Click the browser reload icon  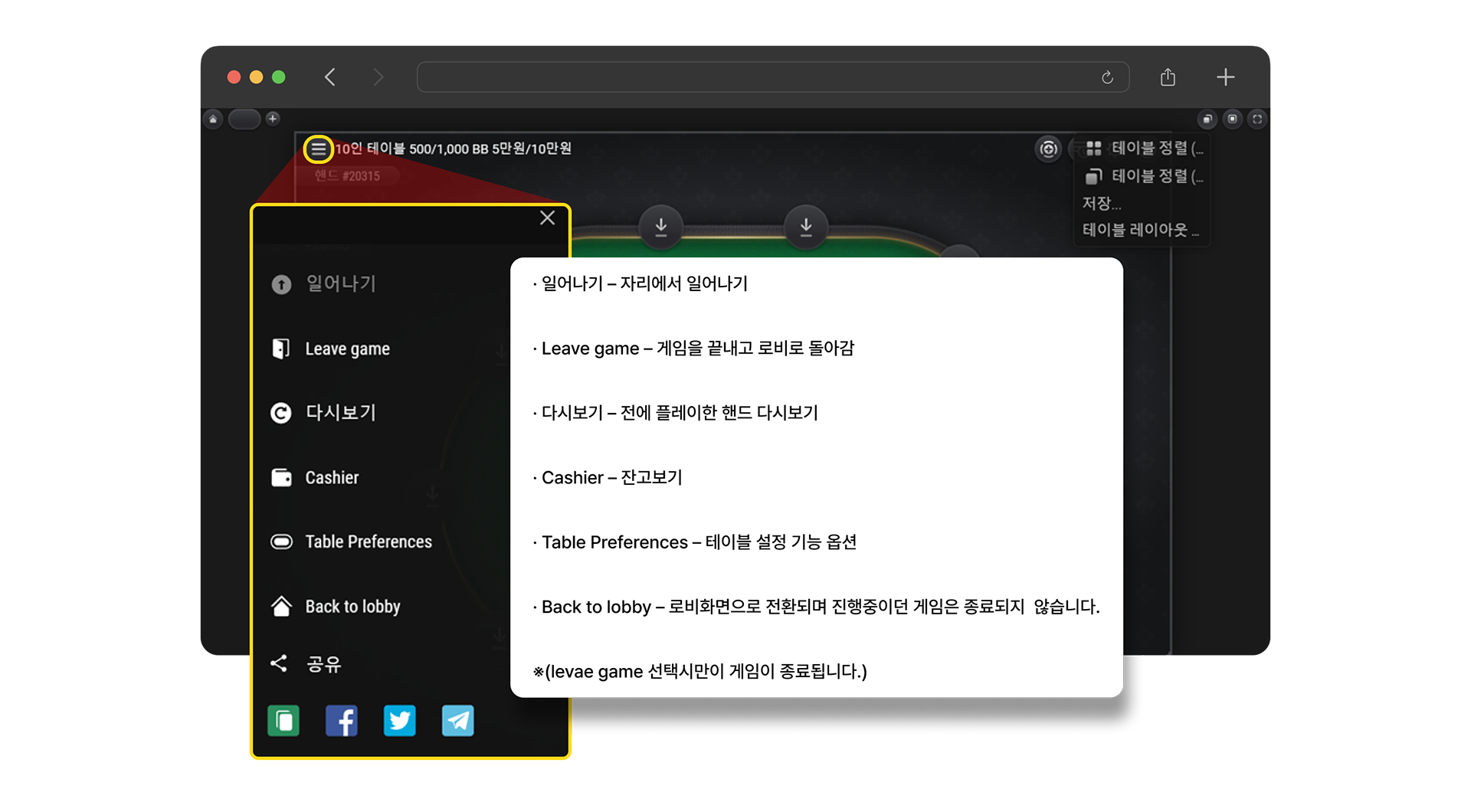[1107, 77]
